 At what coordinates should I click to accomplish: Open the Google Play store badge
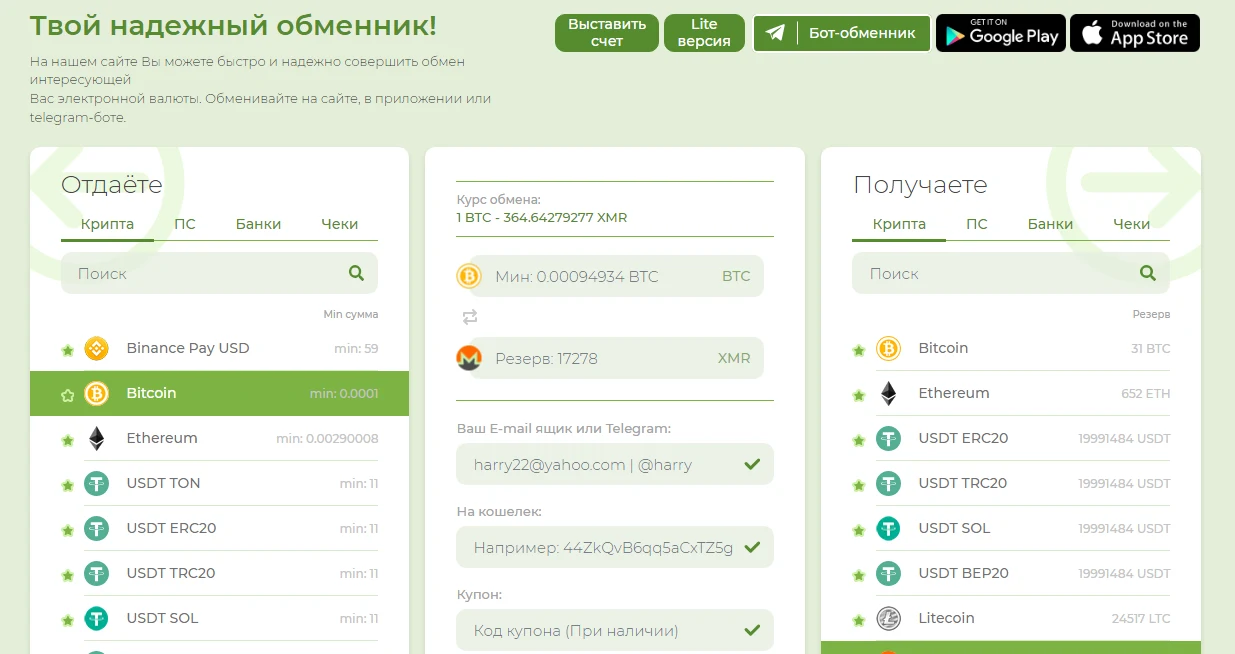click(1001, 33)
